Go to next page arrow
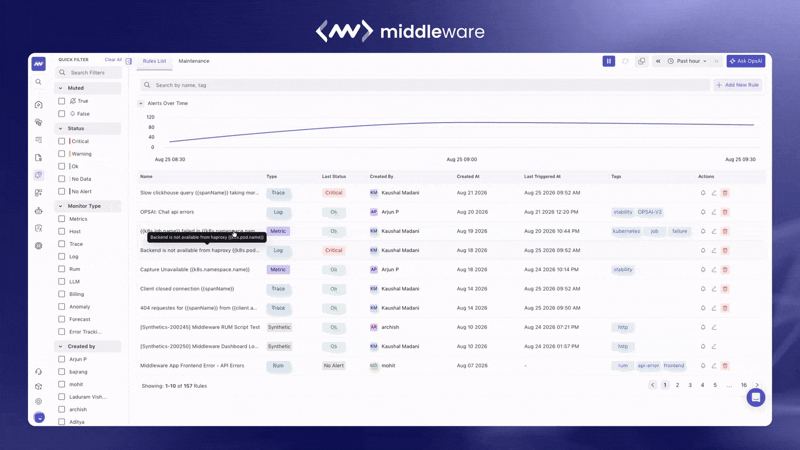 coord(757,385)
